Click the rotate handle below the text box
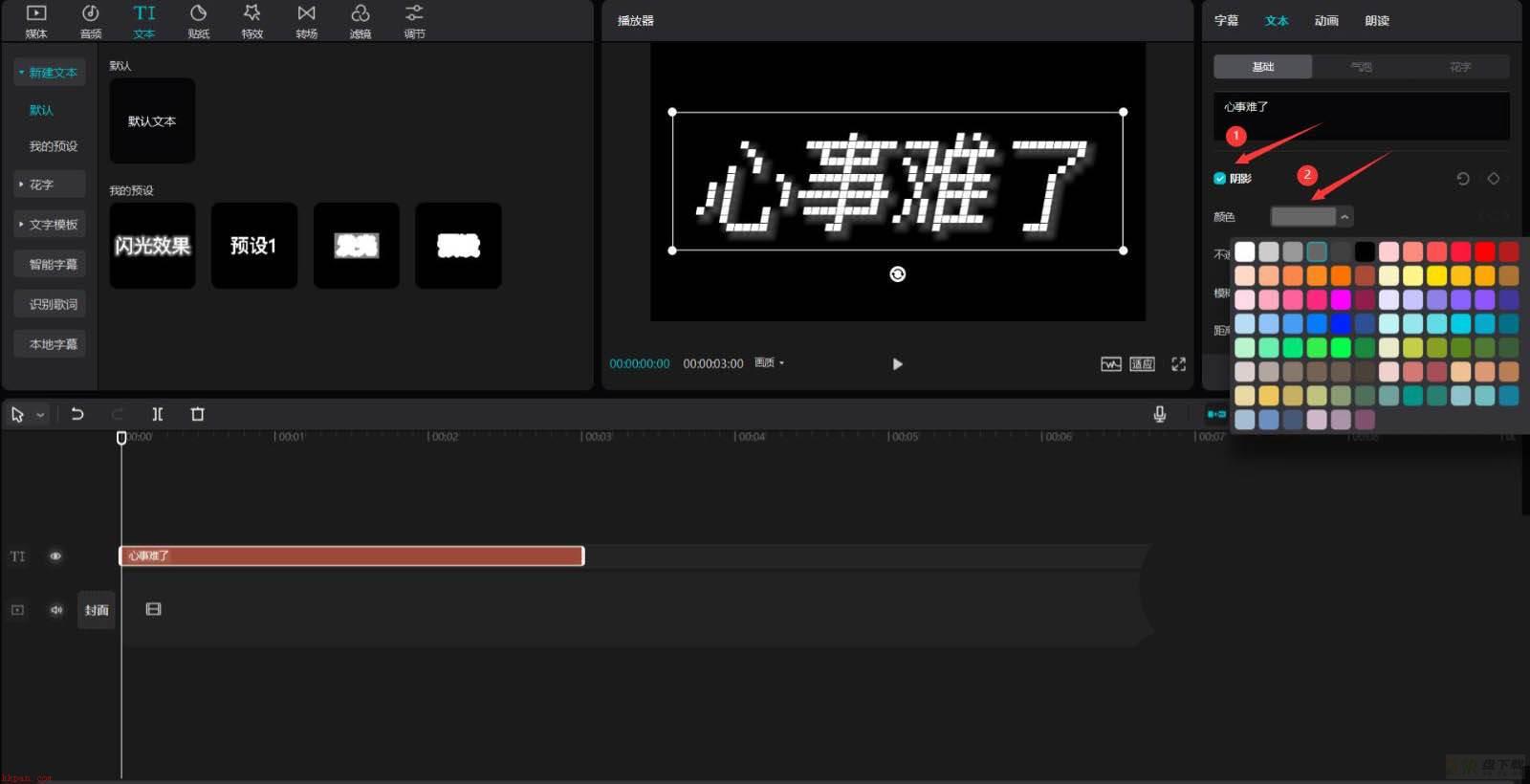 pyautogui.click(x=897, y=274)
